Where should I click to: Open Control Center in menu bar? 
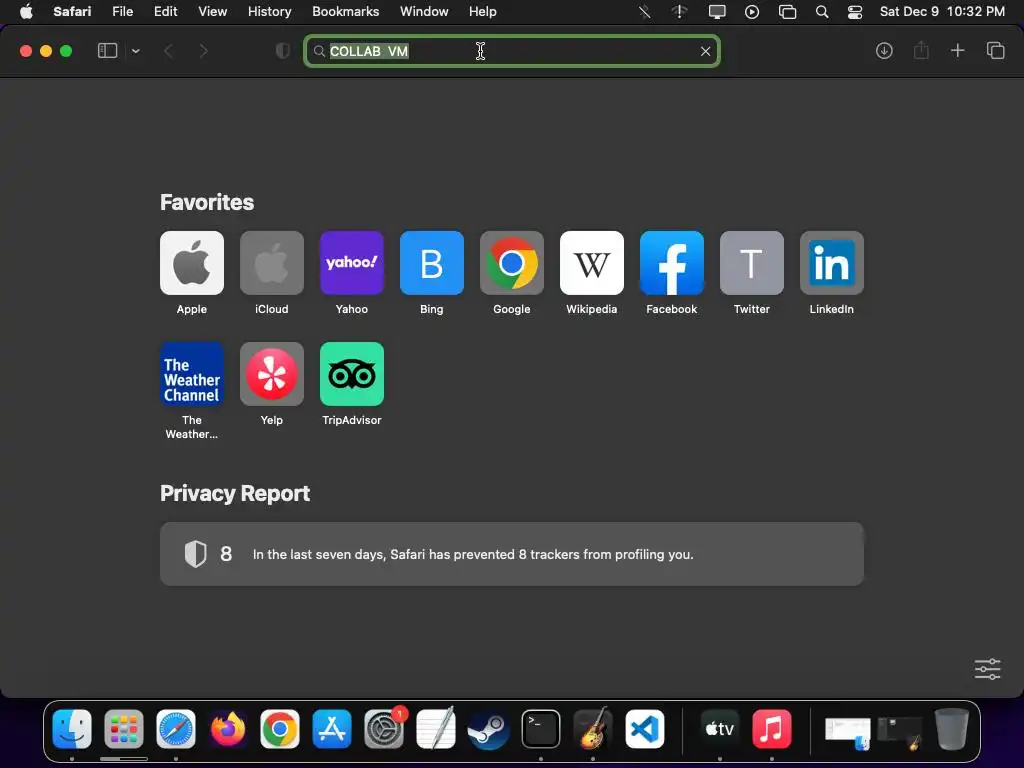[855, 12]
